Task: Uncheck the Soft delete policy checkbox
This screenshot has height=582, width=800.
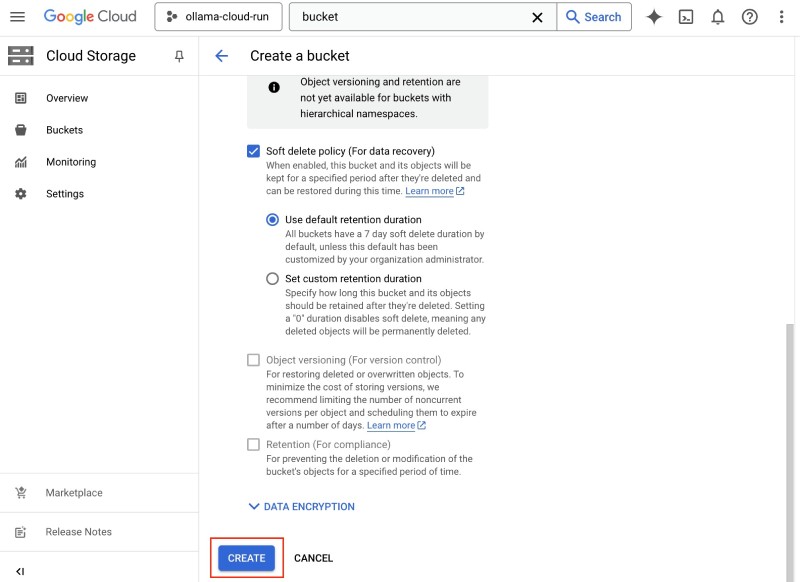Action: click(x=253, y=151)
